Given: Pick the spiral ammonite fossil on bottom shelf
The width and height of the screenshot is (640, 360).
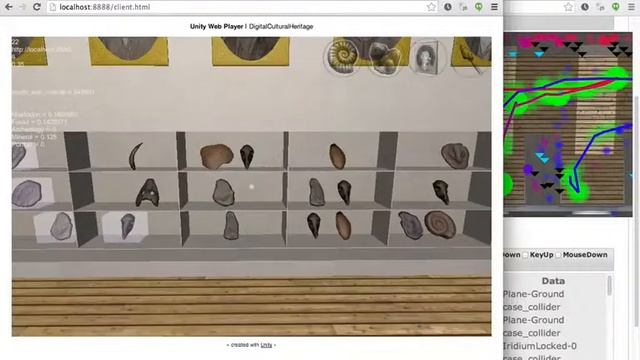Looking at the screenshot, I should (x=440, y=224).
